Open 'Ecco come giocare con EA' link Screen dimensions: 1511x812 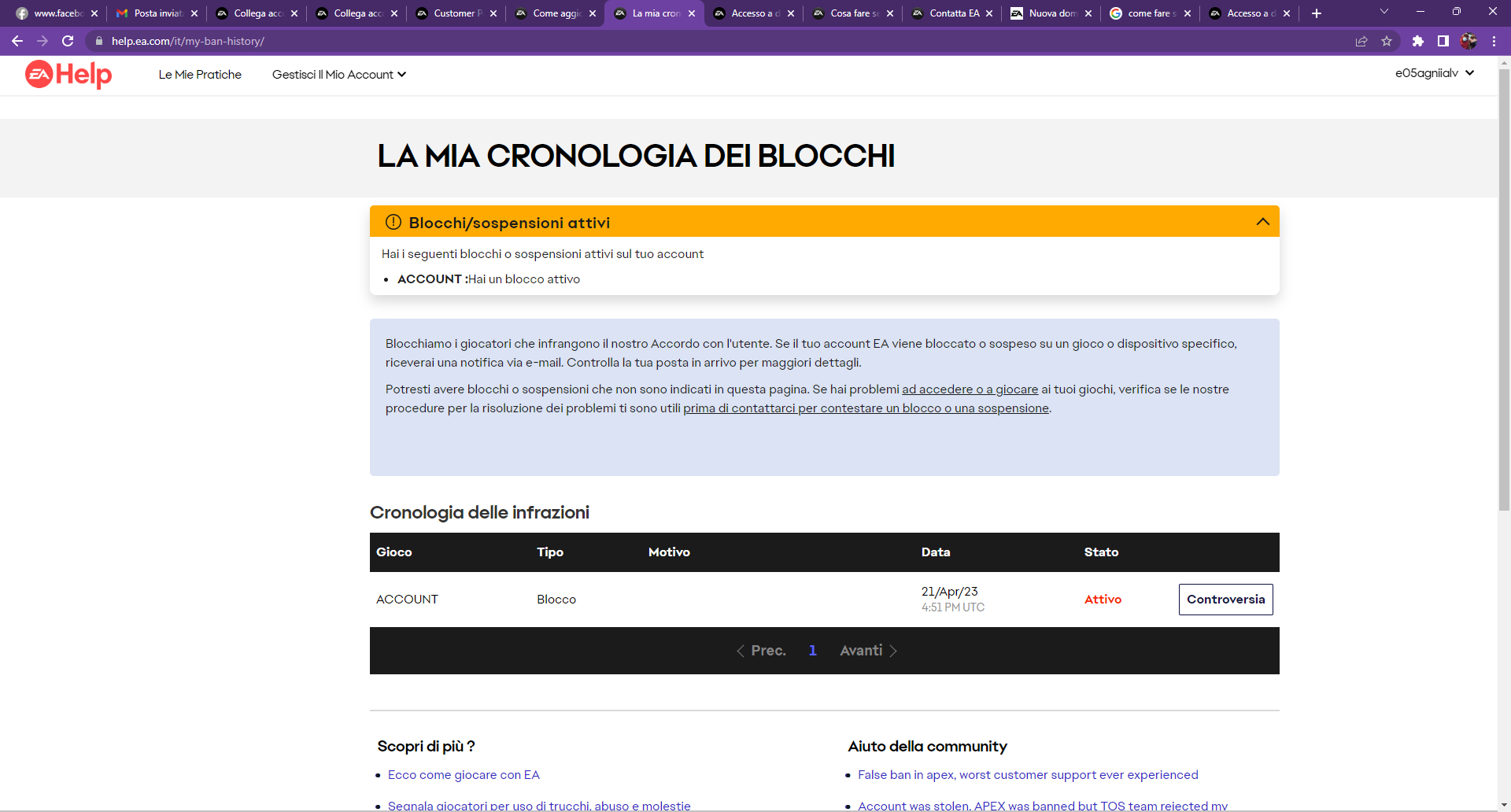pyautogui.click(x=464, y=775)
